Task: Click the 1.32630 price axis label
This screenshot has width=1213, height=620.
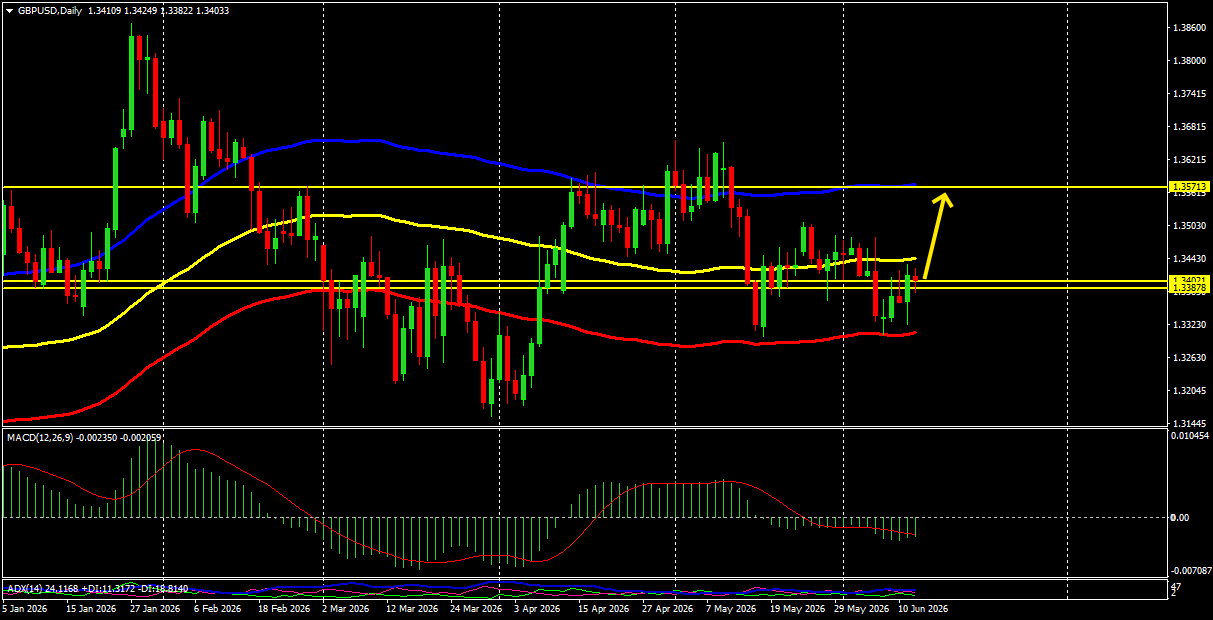Action: [x=1190, y=358]
